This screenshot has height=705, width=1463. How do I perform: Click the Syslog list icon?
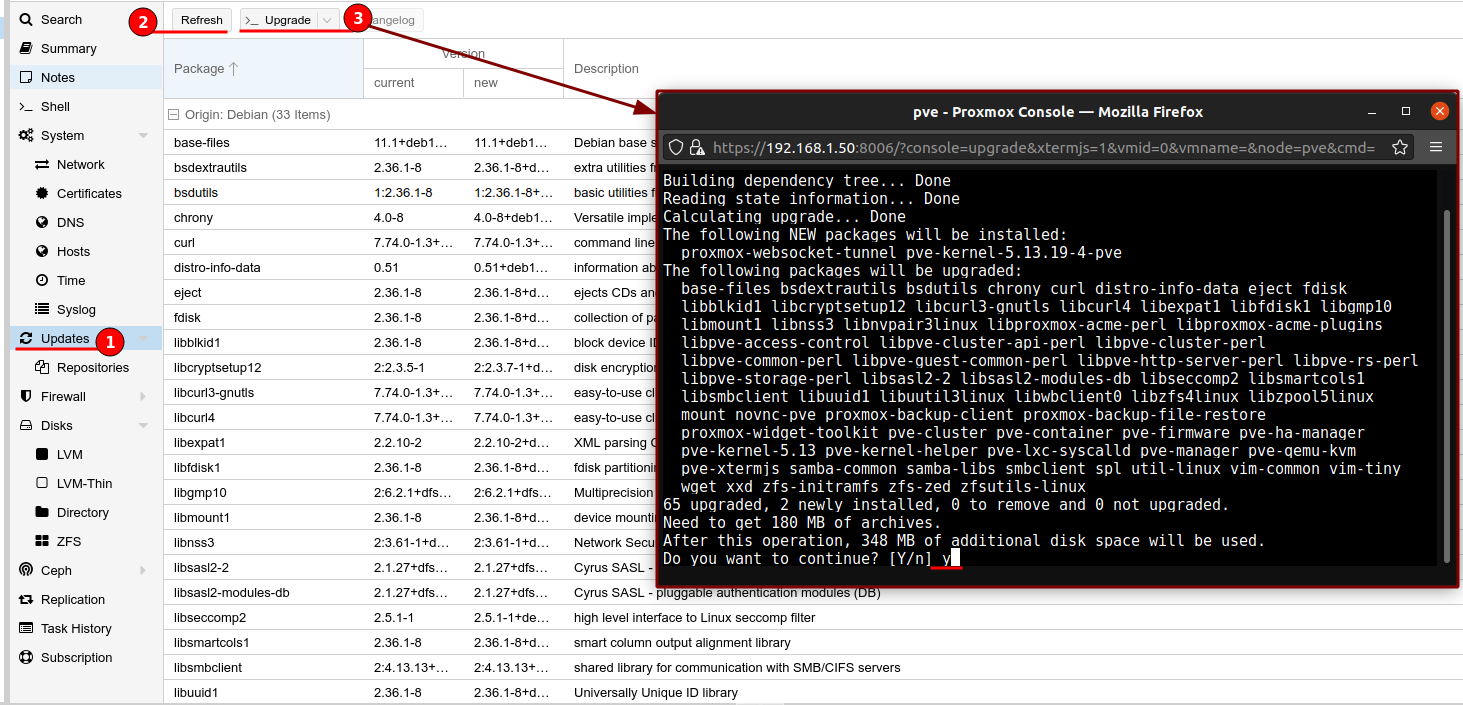pyautogui.click(x=42, y=310)
